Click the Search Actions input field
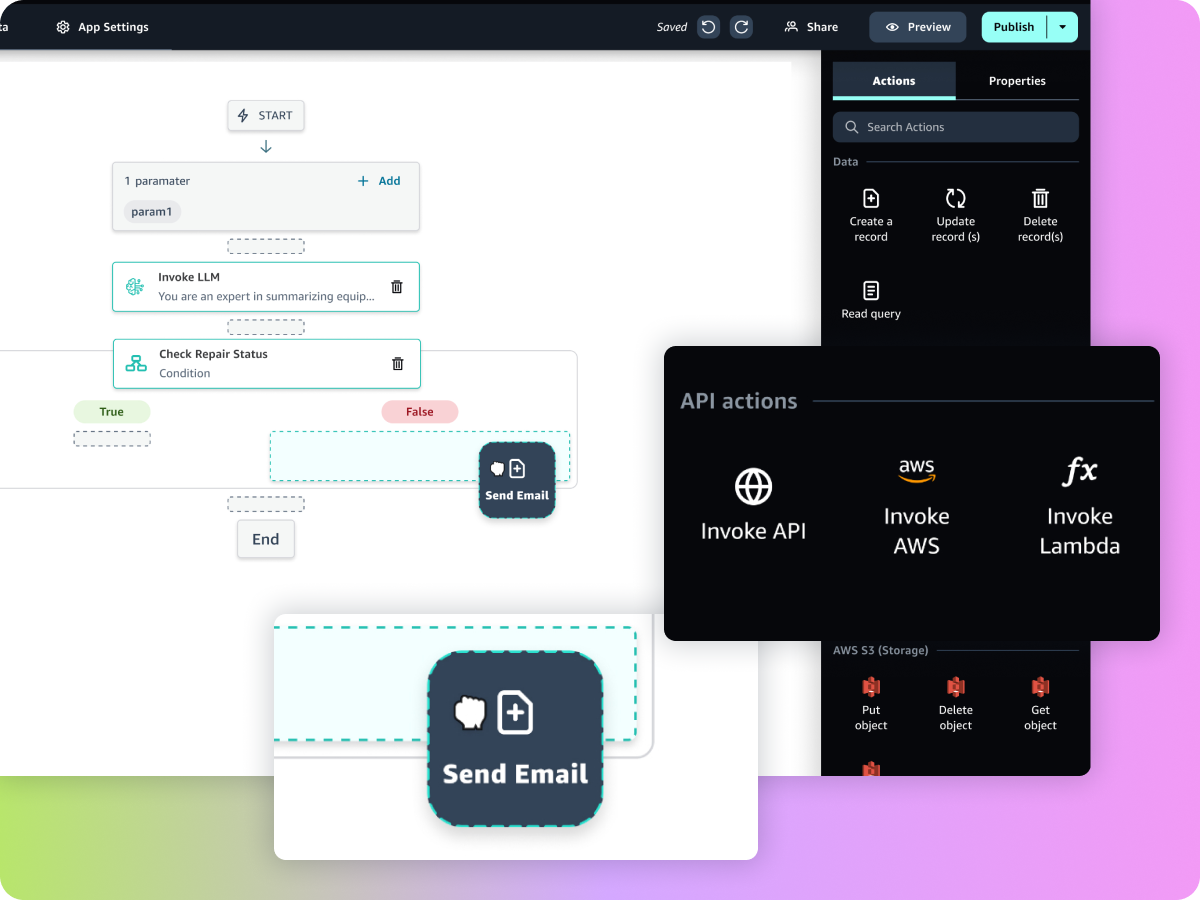This screenshot has height=900, width=1200. [x=955, y=127]
